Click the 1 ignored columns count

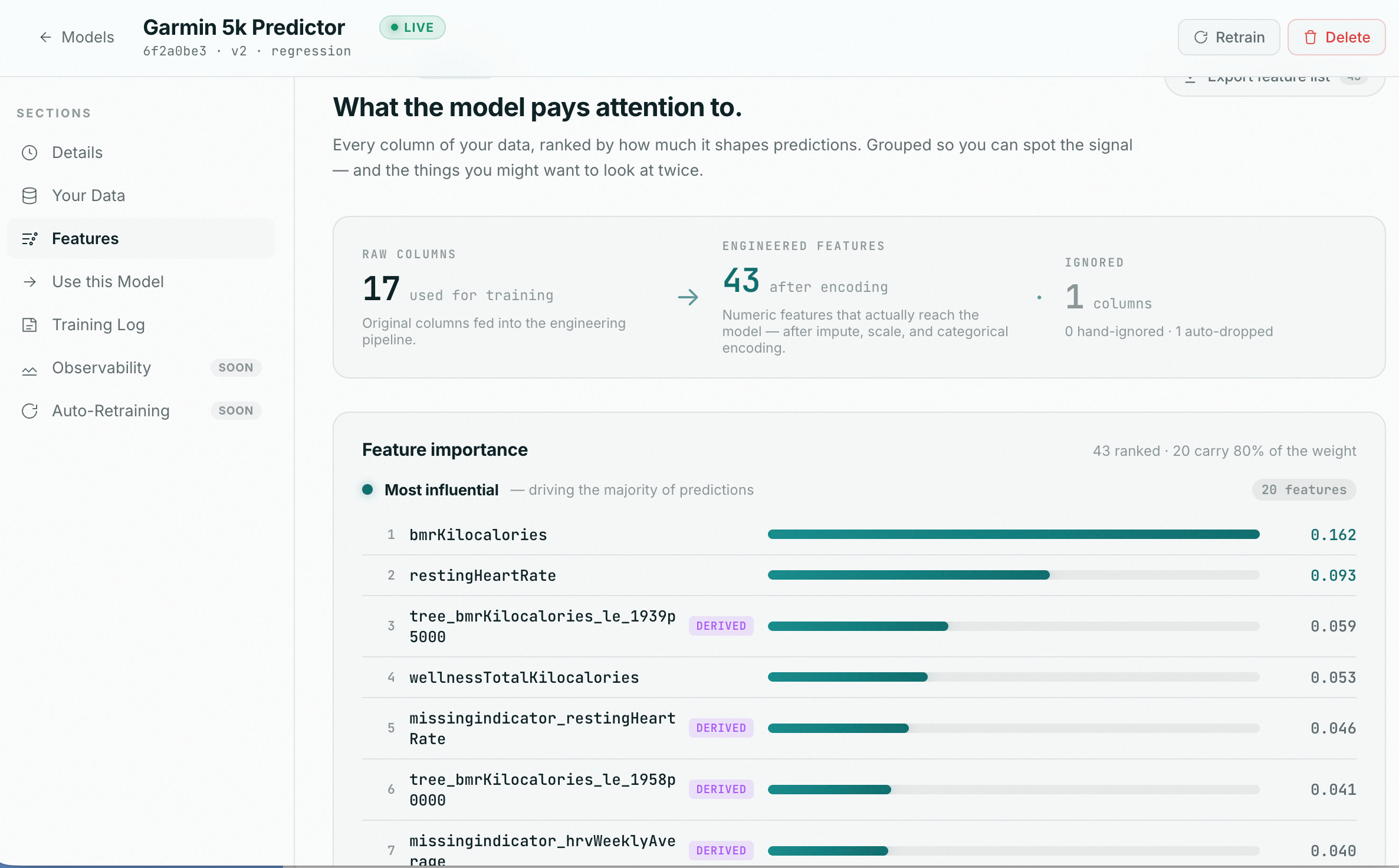click(x=1075, y=297)
